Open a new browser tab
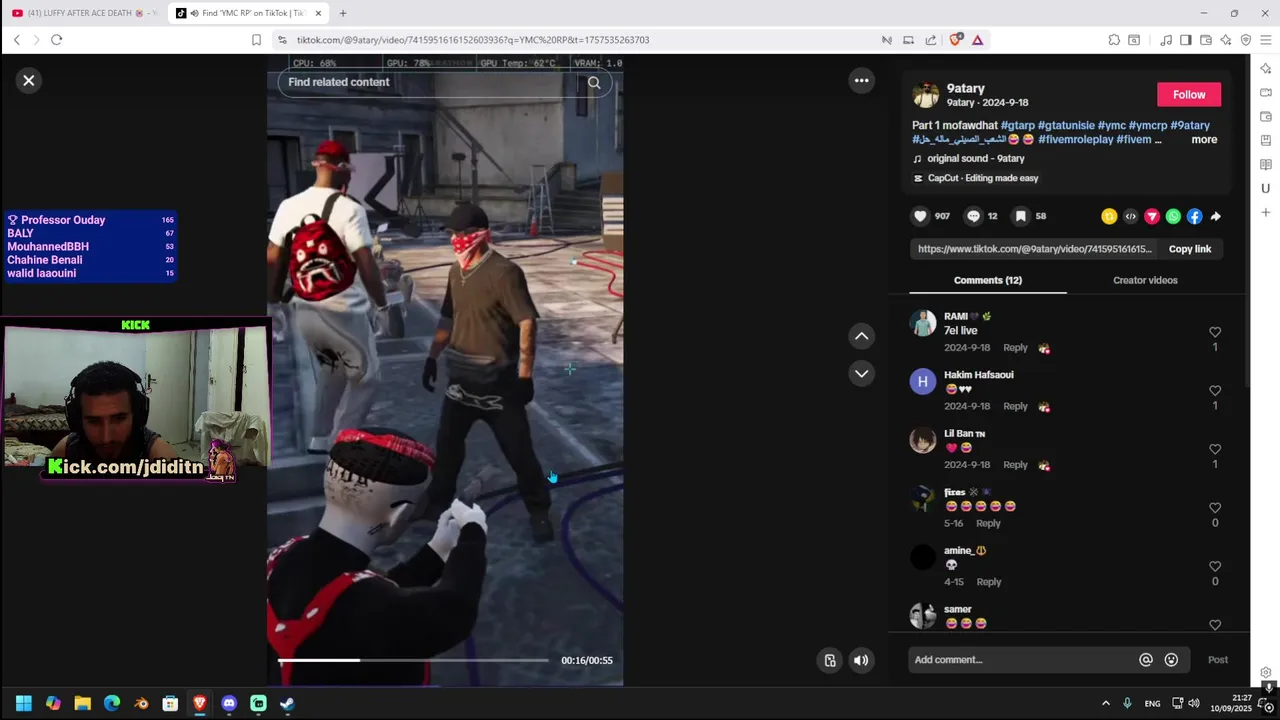The height and width of the screenshot is (720, 1280). (x=343, y=13)
